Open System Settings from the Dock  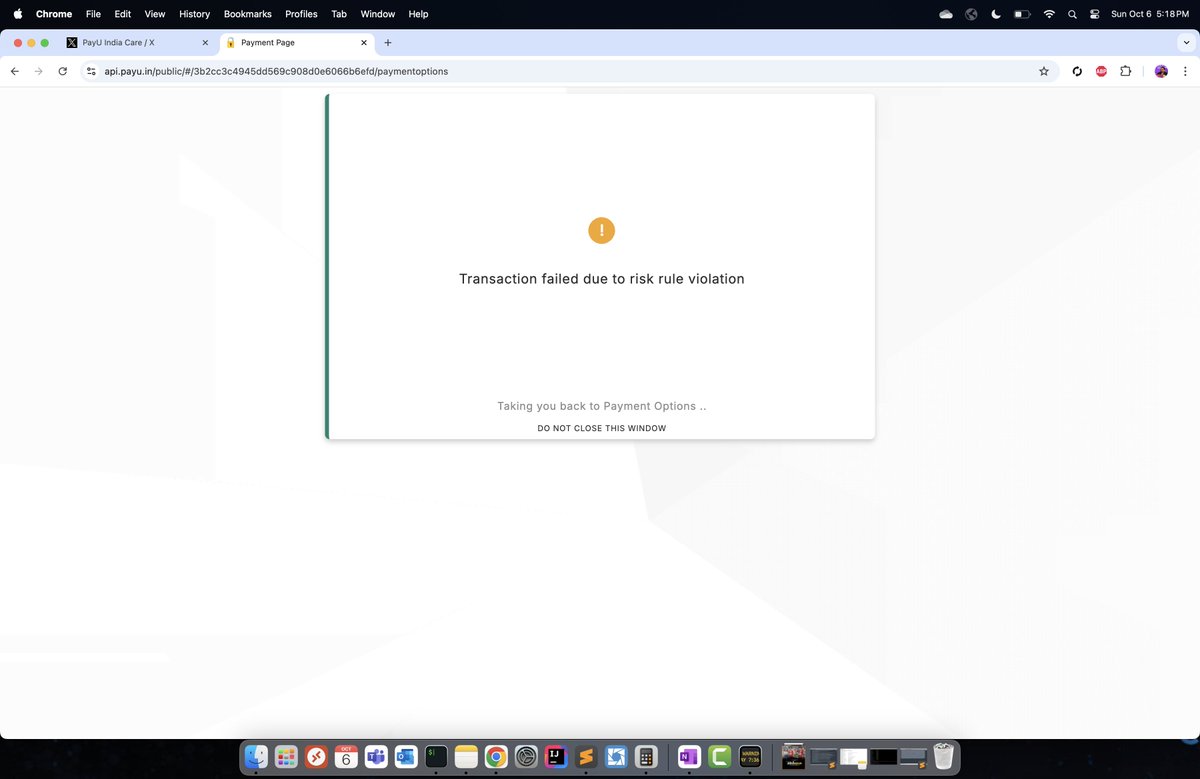pyautogui.click(x=526, y=757)
